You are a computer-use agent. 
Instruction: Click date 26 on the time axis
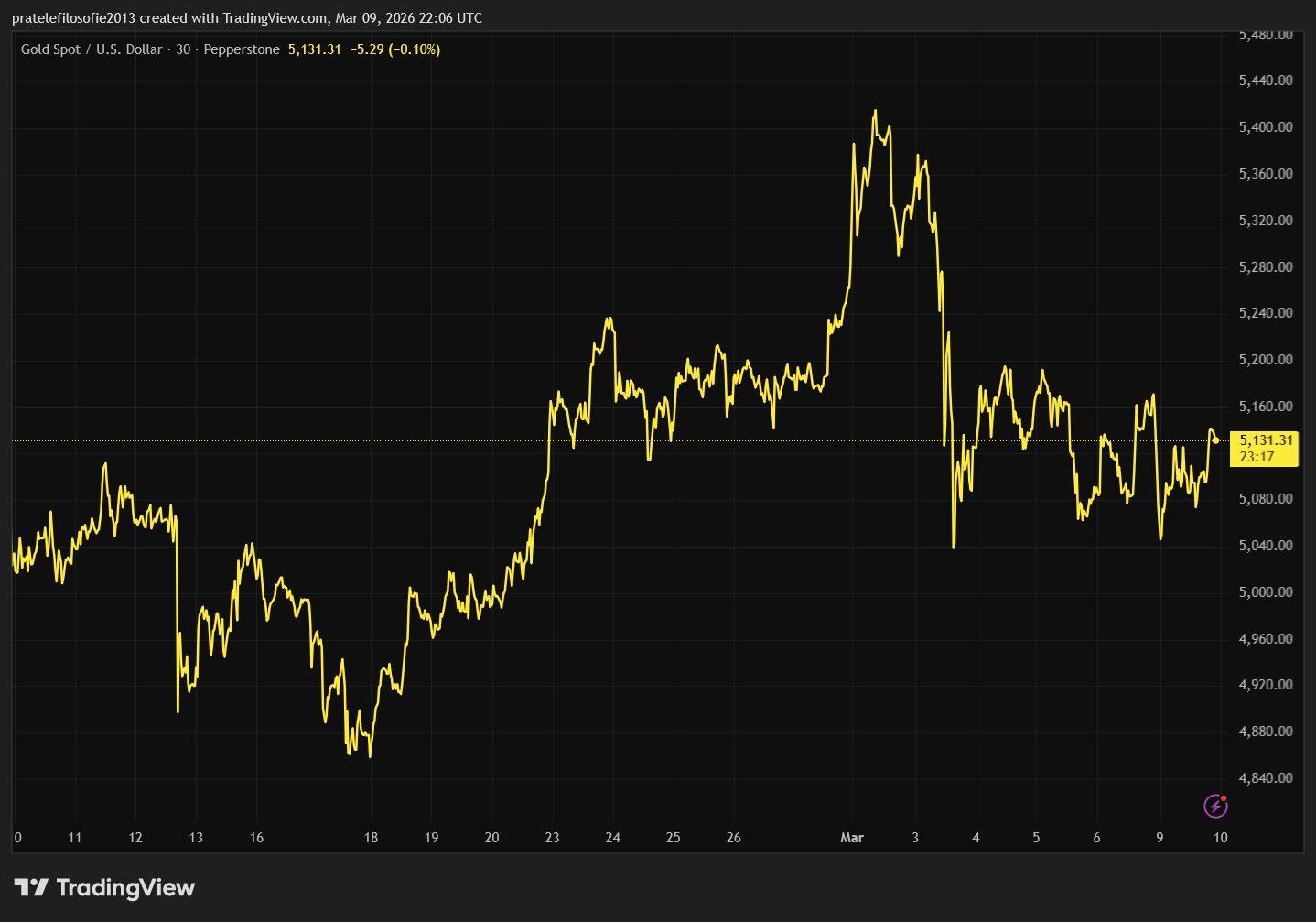(733, 837)
